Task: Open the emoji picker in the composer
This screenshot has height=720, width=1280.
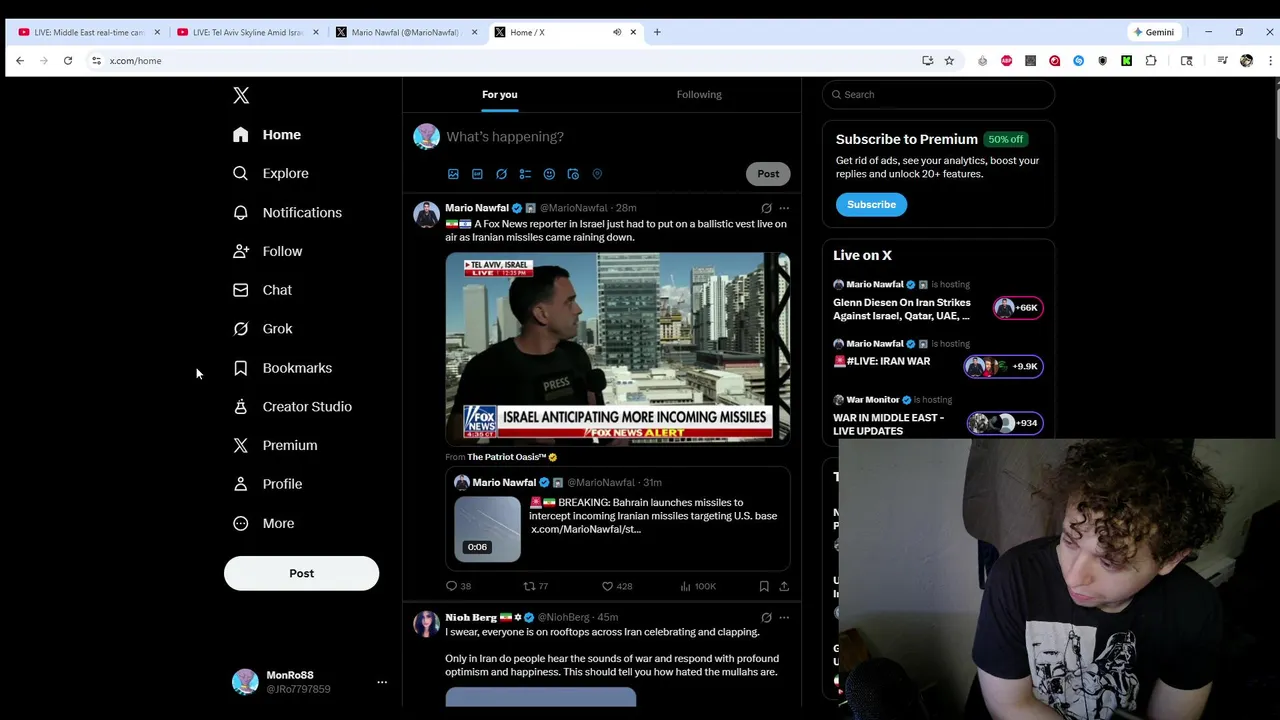Action: pyautogui.click(x=549, y=174)
